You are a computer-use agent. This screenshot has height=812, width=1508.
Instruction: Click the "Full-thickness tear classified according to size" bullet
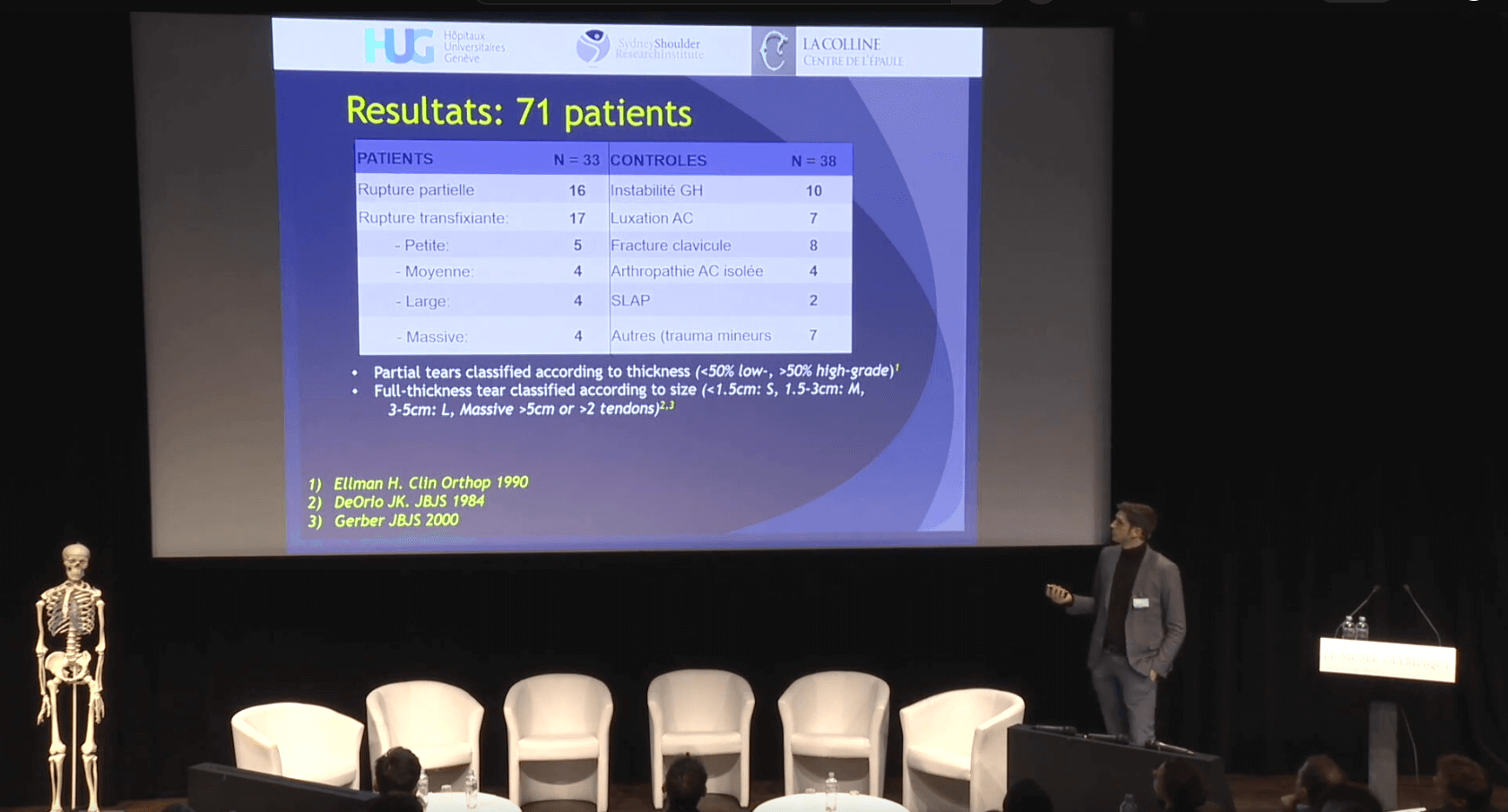tap(619, 390)
